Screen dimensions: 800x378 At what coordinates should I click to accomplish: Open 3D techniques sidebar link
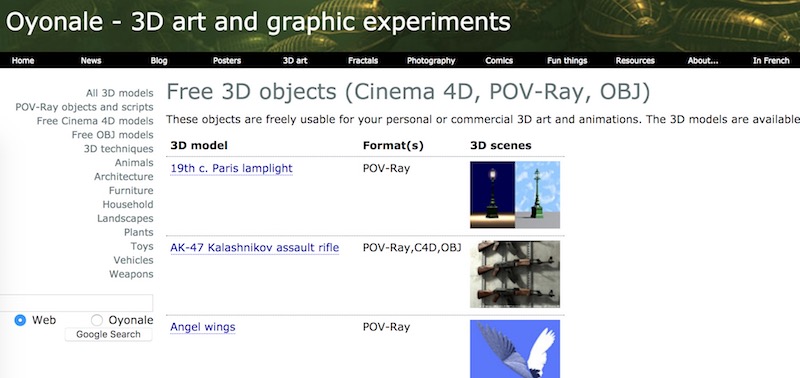[118, 149]
